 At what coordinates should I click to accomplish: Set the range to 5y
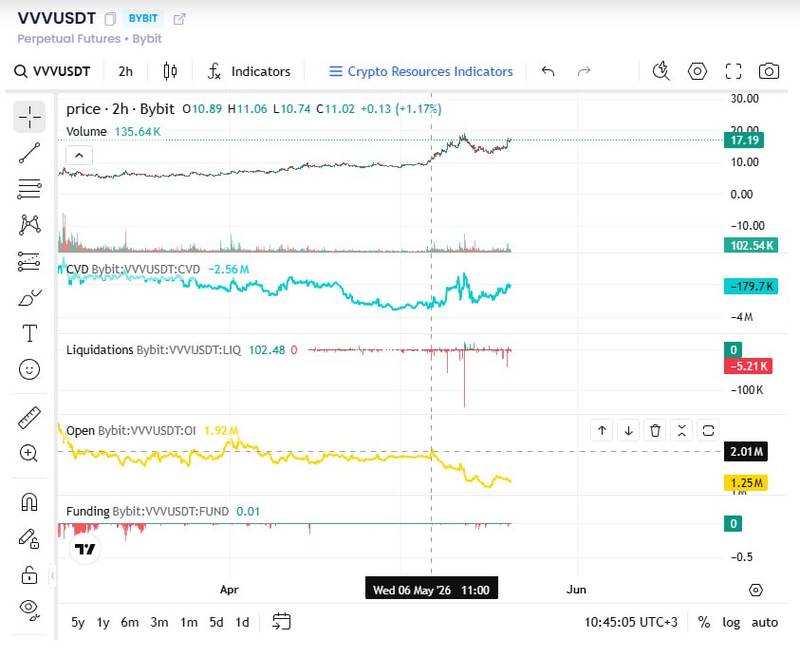tap(78, 622)
